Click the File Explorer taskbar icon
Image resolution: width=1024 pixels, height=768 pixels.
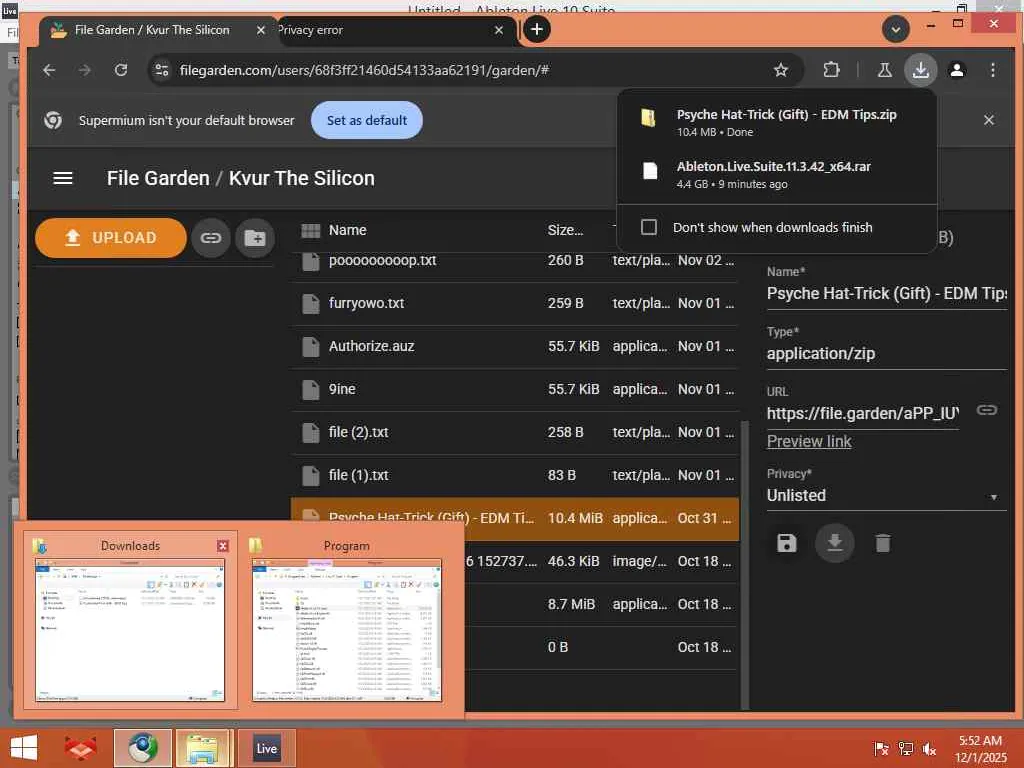point(203,748)
